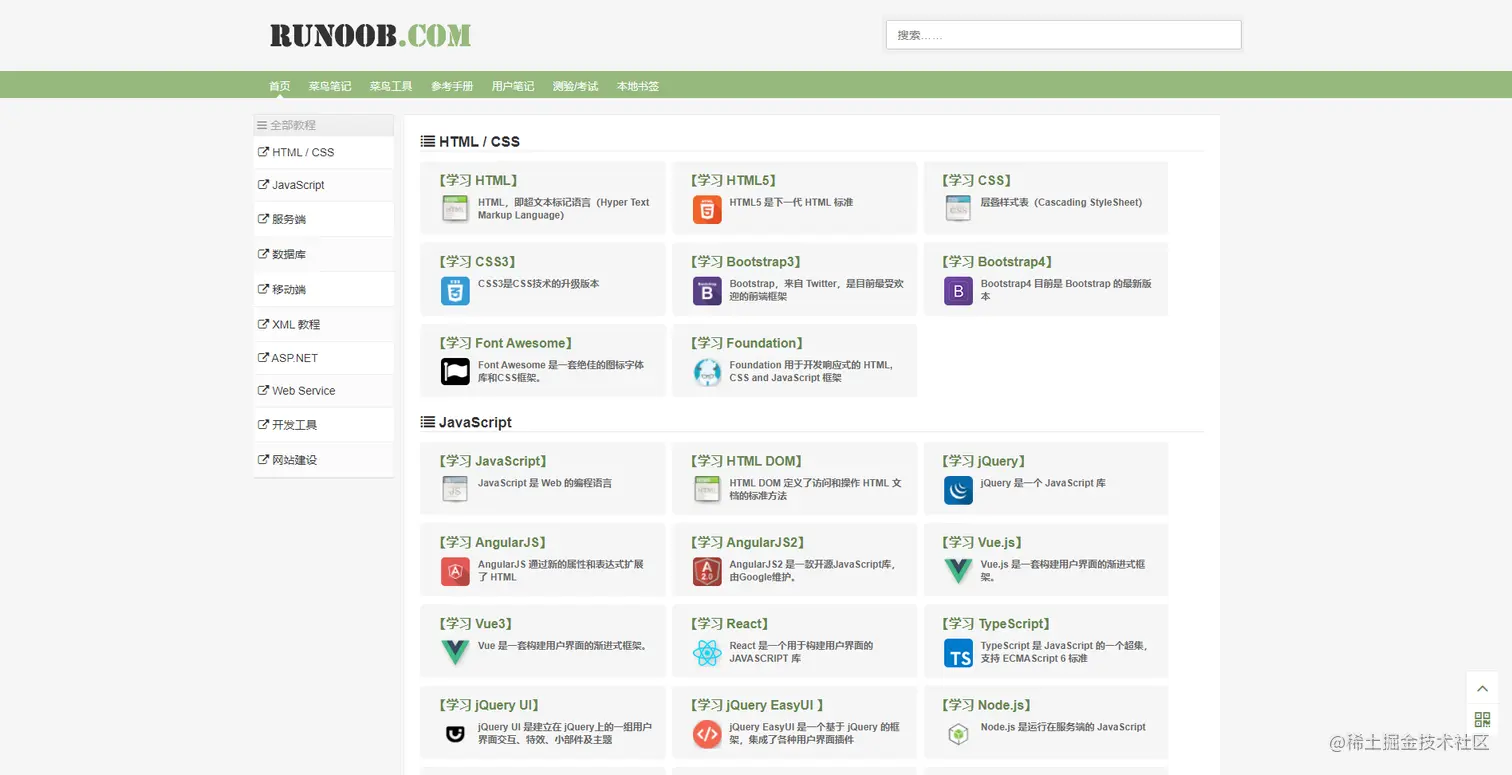
Task: Open the 首页 navigation tab
Action: click(x=279, y=86)
